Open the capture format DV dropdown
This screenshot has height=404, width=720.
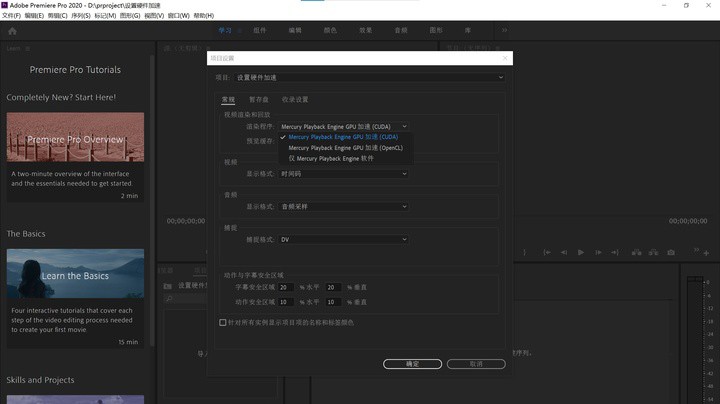[343, 240]
